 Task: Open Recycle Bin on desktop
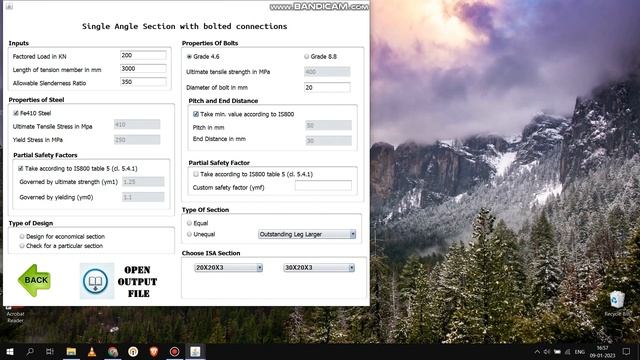click(617, 303)
